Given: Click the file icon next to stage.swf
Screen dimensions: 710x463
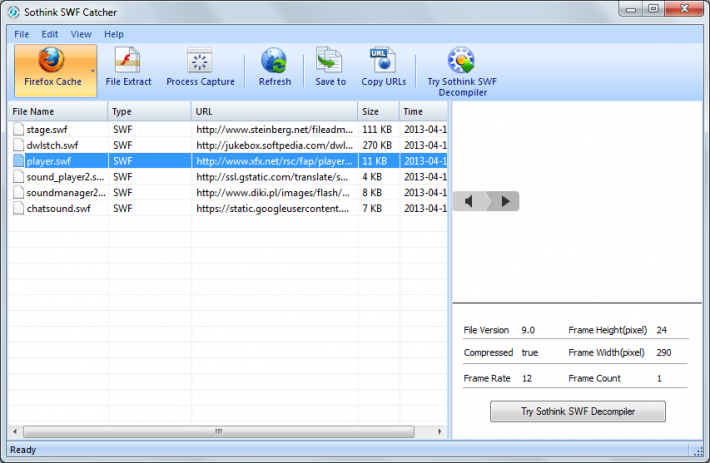Looking at the screenshot, I should pos(19,129).
